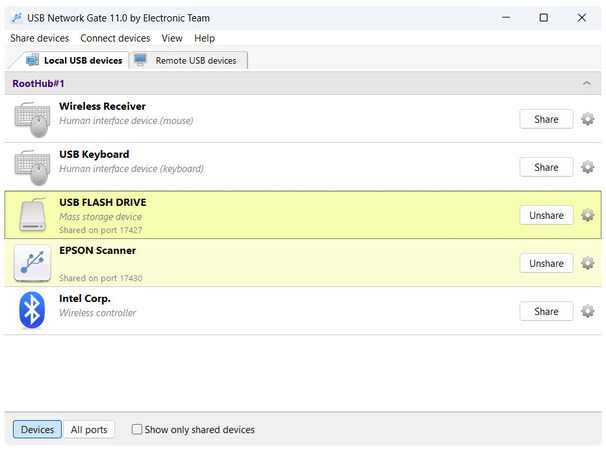The height and width of the screenshot is (450, 606).
Task: Share the Intel Corp. wireless controller
Action: pyautogui.click(x=546, y=311)
